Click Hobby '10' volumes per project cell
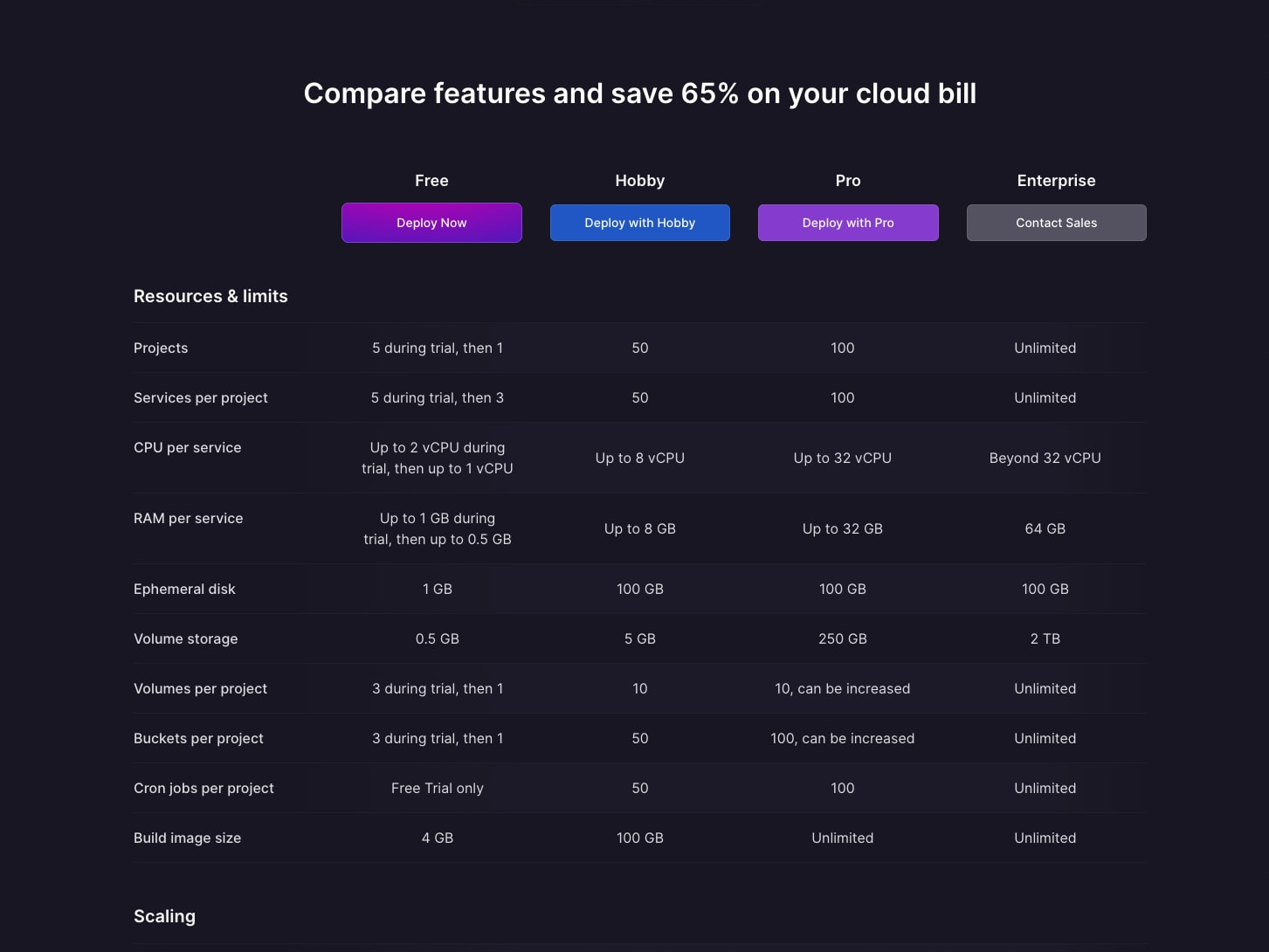The height and width of the screenshot is (952, 1269). [x=640, y=688]
